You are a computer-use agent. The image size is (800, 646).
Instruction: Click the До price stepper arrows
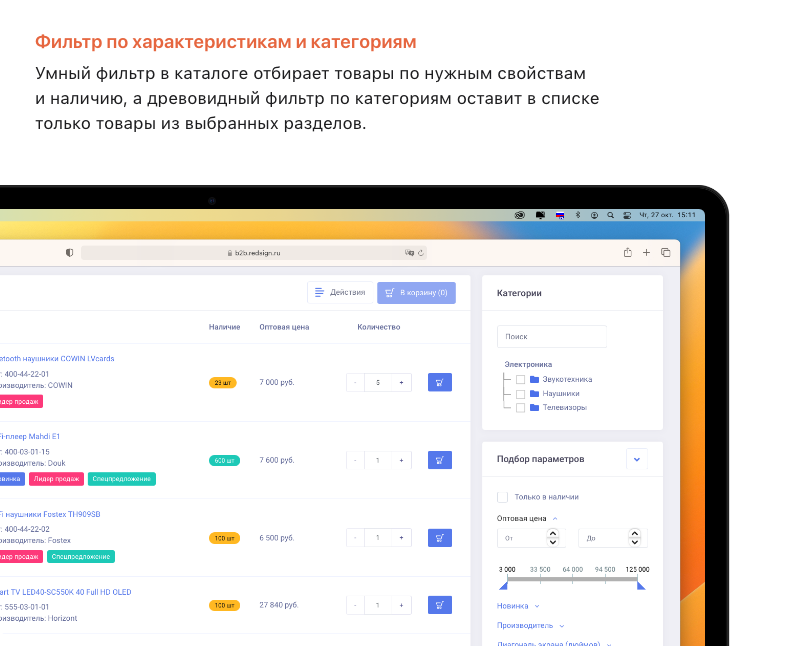click(634, 537)
